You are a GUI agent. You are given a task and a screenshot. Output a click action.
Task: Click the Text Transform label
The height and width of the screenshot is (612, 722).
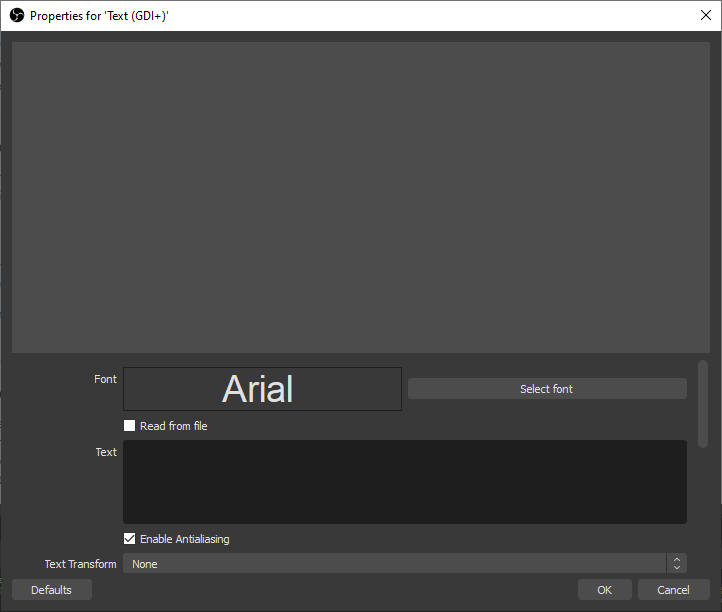point(81,564)
